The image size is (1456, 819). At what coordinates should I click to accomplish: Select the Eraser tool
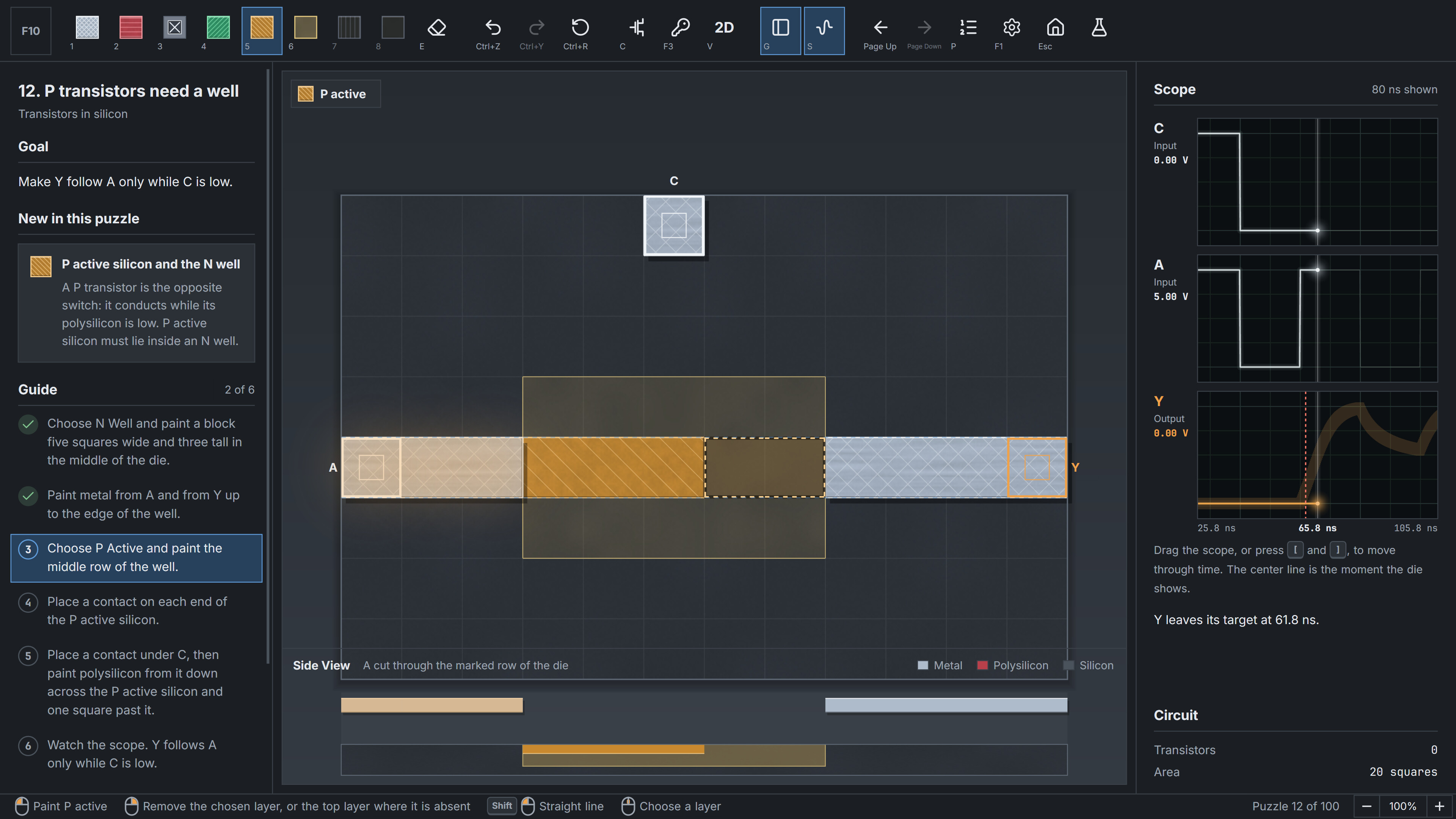point(436,30)
